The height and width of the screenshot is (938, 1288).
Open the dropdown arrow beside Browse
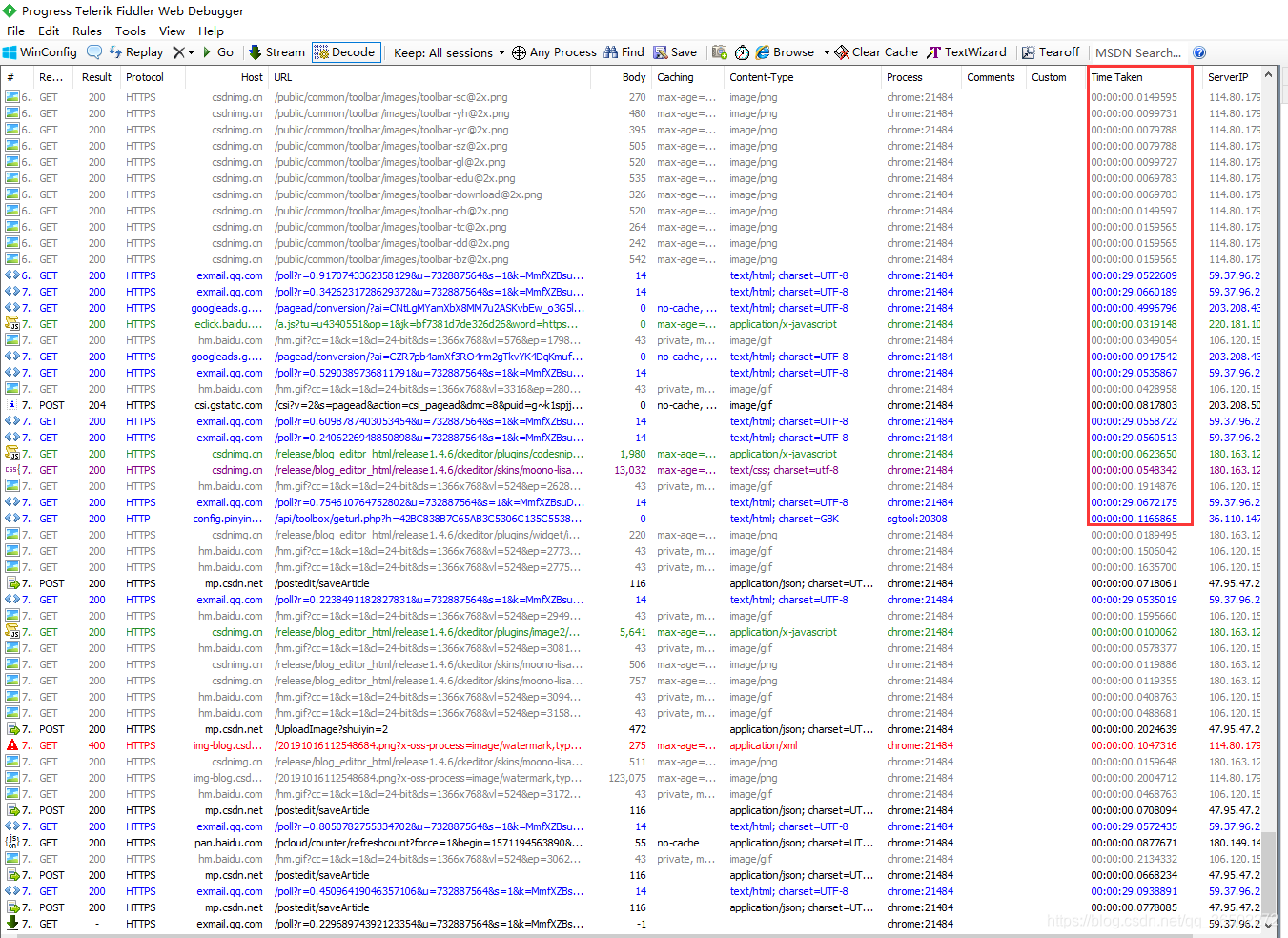click(x=827, y=52)
